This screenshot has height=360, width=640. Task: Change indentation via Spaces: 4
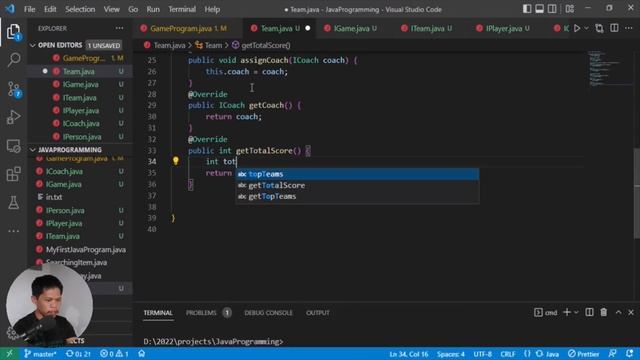(451, 354)
